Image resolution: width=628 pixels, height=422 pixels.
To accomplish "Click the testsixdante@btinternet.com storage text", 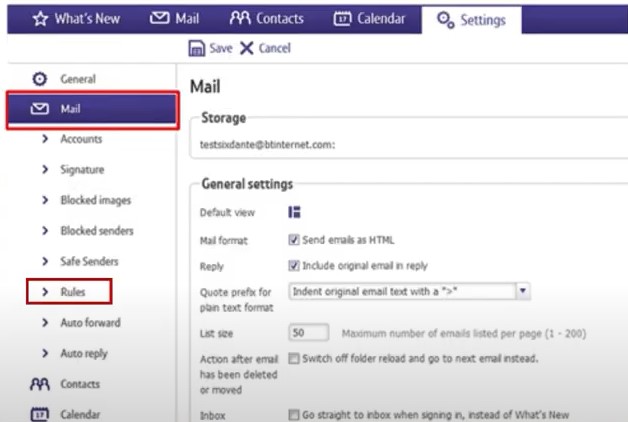I will pos(268,145).
